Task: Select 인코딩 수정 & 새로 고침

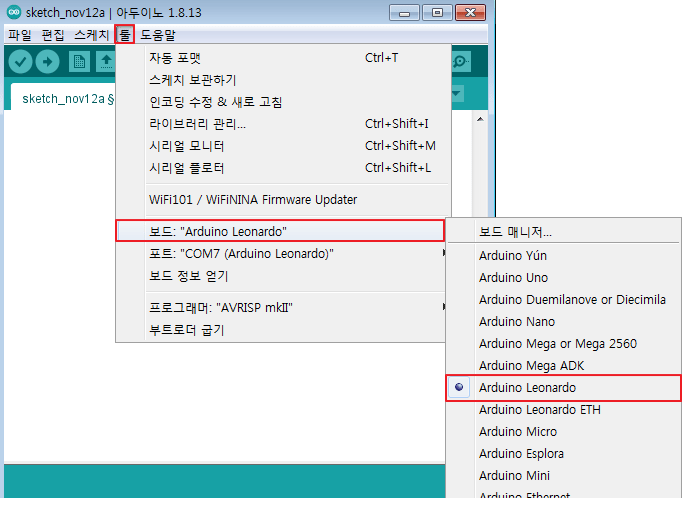Action: (x=283, y=102)
